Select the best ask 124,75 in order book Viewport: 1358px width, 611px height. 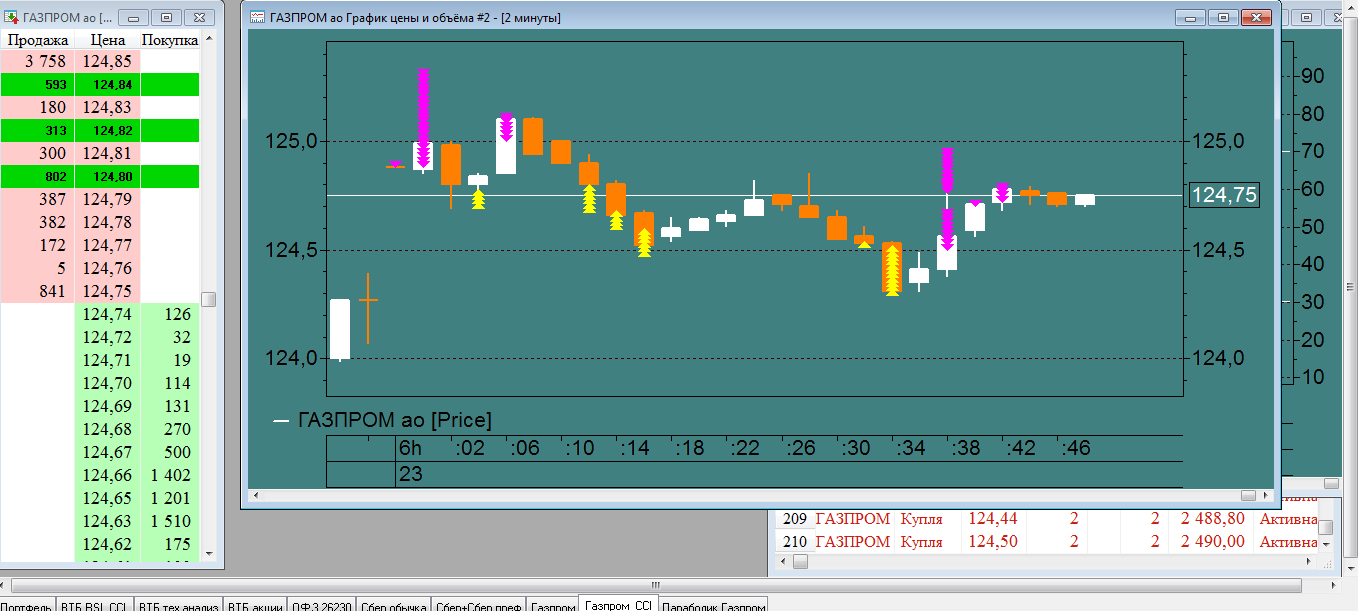[x=108, y=291]
